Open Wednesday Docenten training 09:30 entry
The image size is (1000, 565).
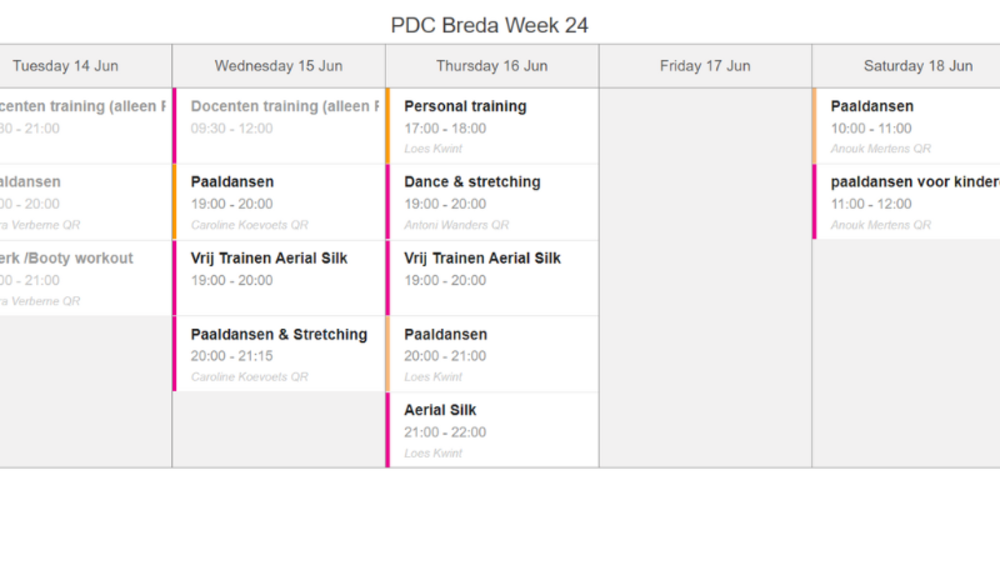[279, 126]
